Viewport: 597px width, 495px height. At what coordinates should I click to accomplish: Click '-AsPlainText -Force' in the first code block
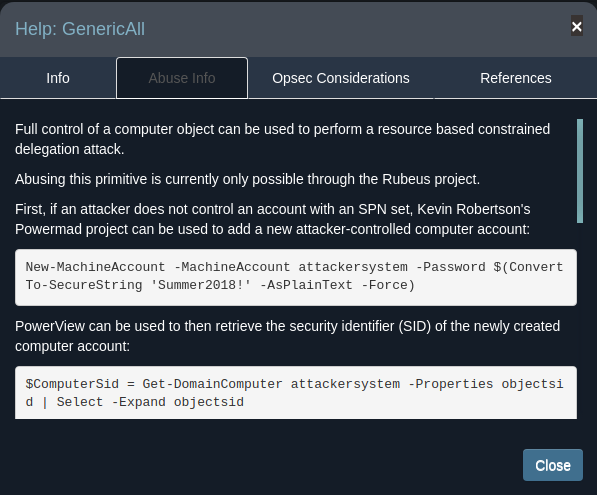click(x=337, y=285)
